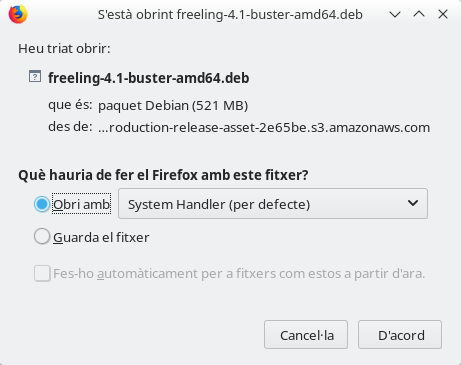Click the dialog title bar text
The height and width of the screenshot is (365, 461).
coord(230,15)
